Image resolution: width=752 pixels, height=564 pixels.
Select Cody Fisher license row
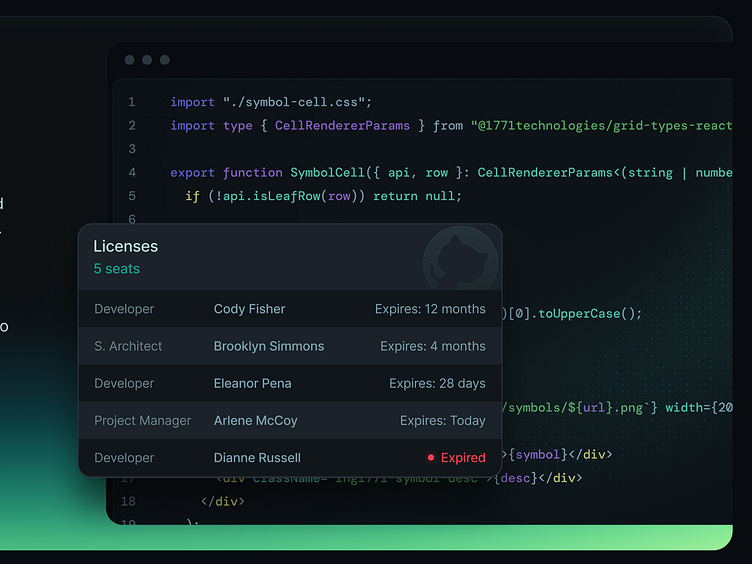pyautogui.click(x=249, y=309)
